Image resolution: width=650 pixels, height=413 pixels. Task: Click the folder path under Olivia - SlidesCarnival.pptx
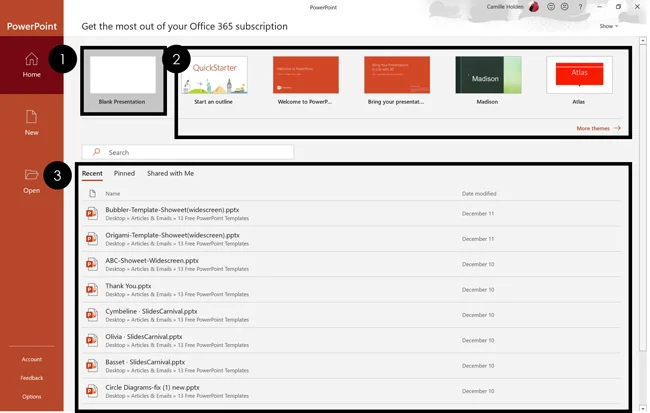pyautogui.click(x=177, y=345)
